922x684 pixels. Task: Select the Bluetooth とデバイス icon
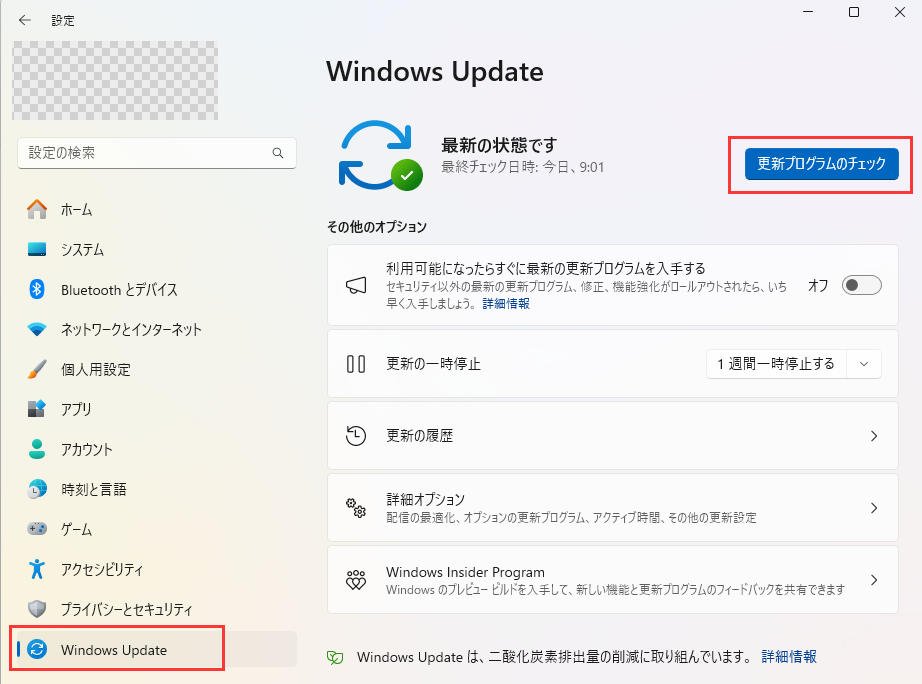point(35,289)
